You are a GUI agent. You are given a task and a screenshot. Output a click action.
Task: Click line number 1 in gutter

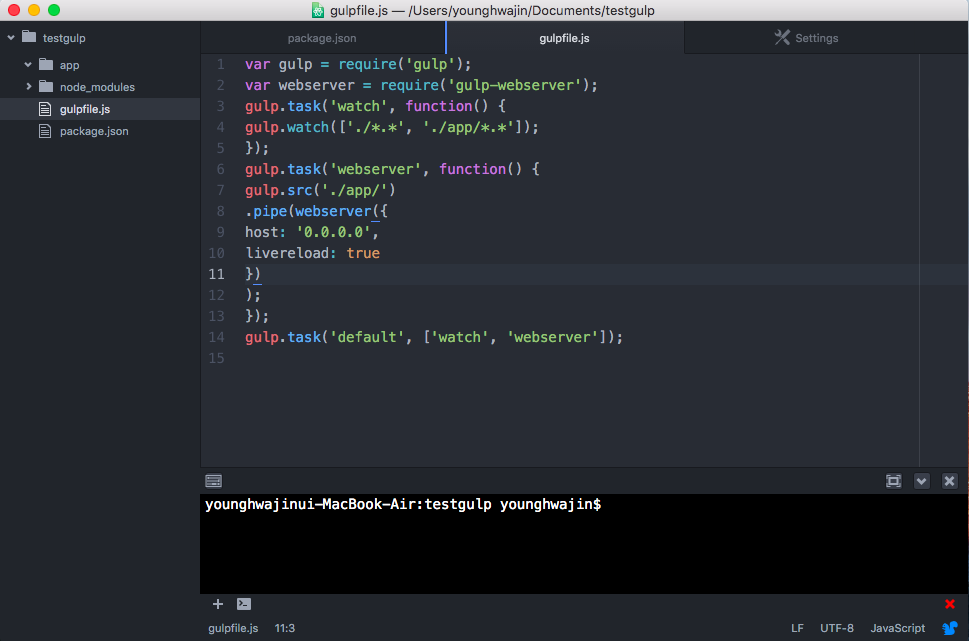[221, 64]
